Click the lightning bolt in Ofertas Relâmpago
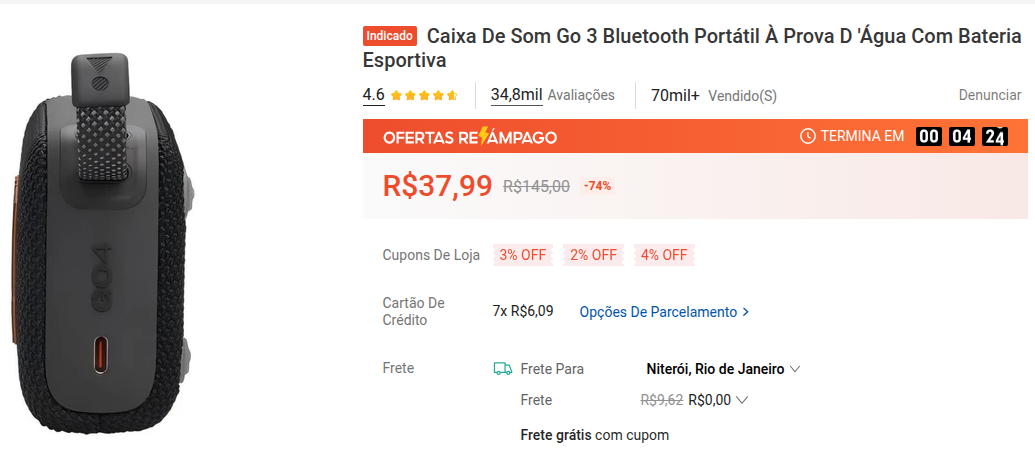This screenshot has height=461, width=1035. (486, 137)
